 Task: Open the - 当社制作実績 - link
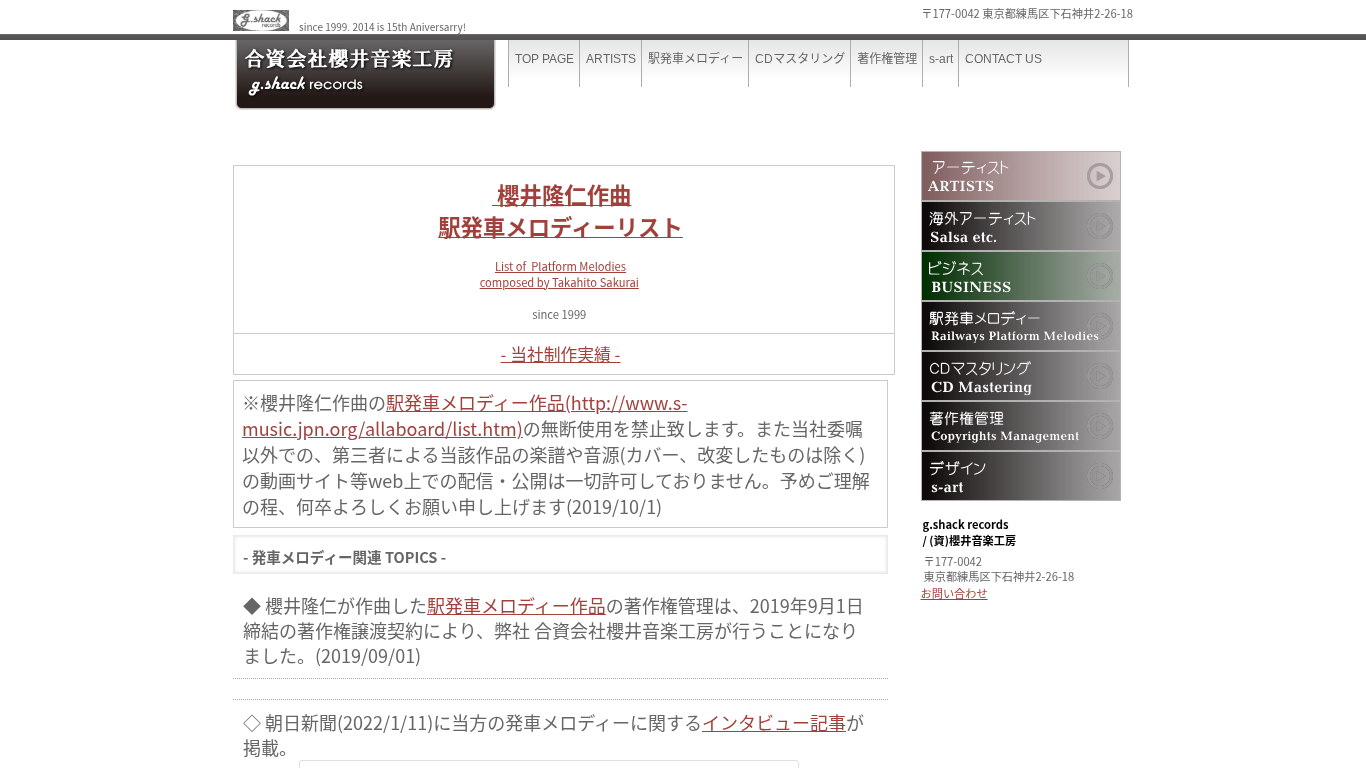tap(560, 354)
